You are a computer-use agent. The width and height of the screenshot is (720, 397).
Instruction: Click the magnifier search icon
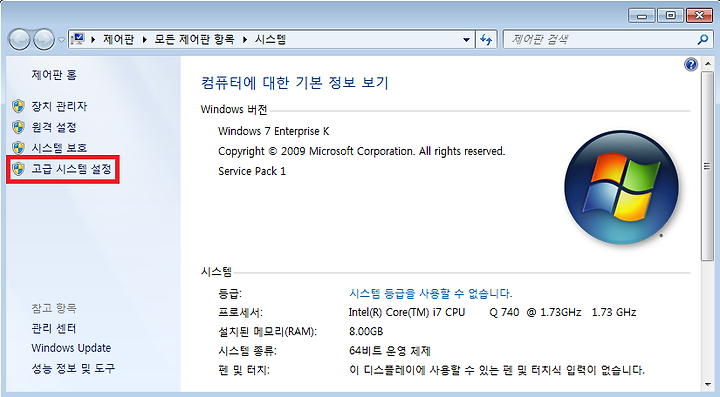point(703,40)
